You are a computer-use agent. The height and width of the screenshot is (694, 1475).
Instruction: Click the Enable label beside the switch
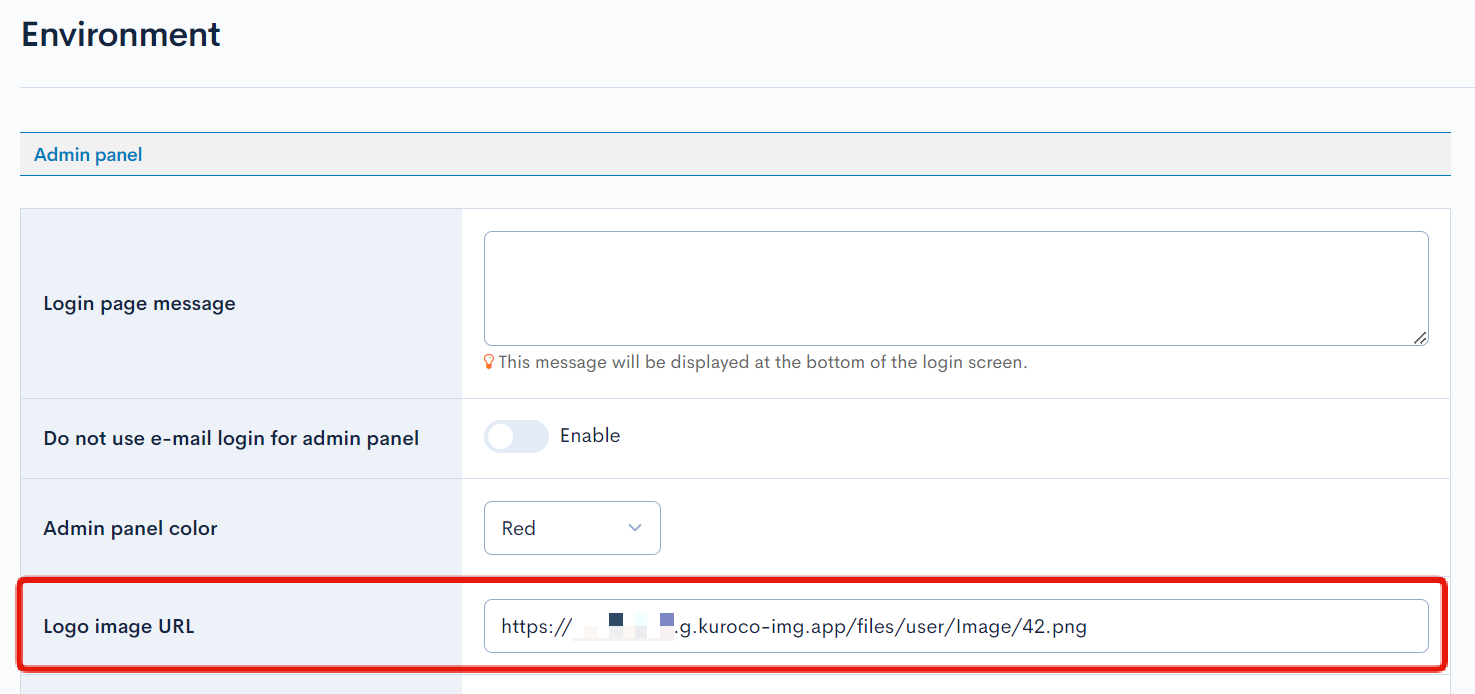tap(590, 436)
